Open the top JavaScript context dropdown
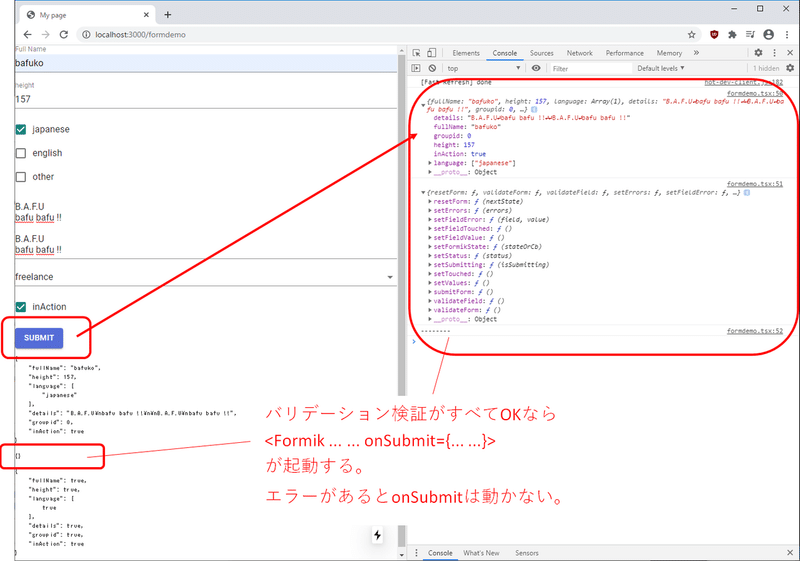The image size is (800, 561). (483, 68)
